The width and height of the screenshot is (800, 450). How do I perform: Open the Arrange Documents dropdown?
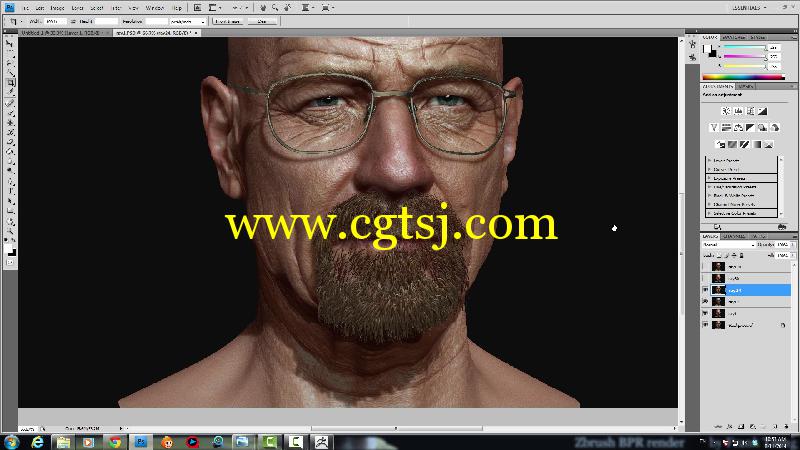(308, 8)
